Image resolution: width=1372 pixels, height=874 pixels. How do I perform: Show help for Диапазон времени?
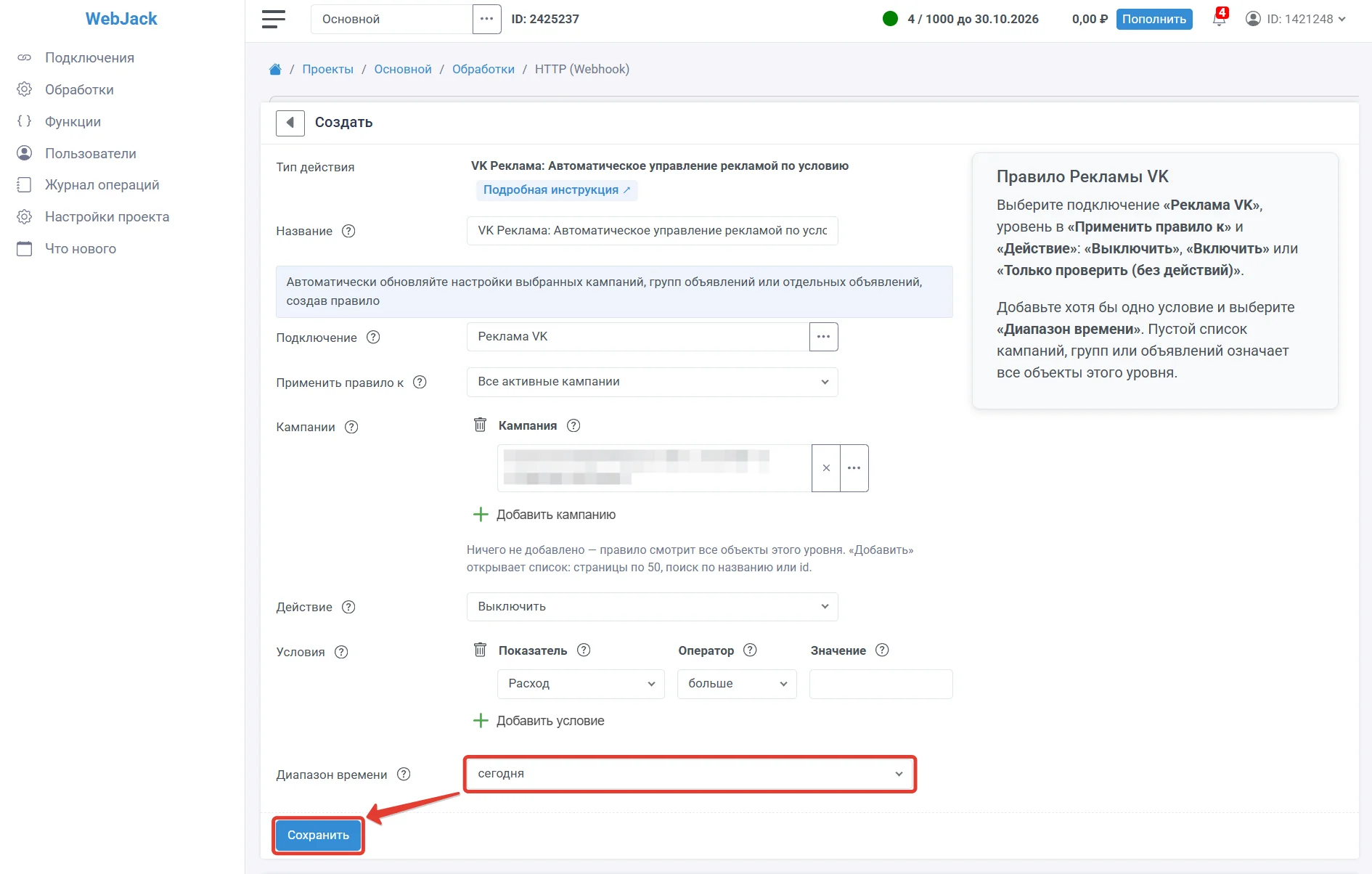click(404, 774)
